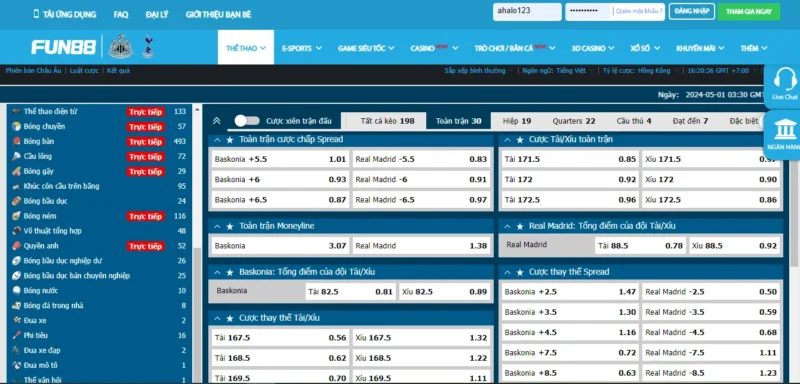The height and width of the screenshot is (384, 800).
Task: Star the Cược Tài/Xỉu toàn trận market
Action: tap(520, 139)
